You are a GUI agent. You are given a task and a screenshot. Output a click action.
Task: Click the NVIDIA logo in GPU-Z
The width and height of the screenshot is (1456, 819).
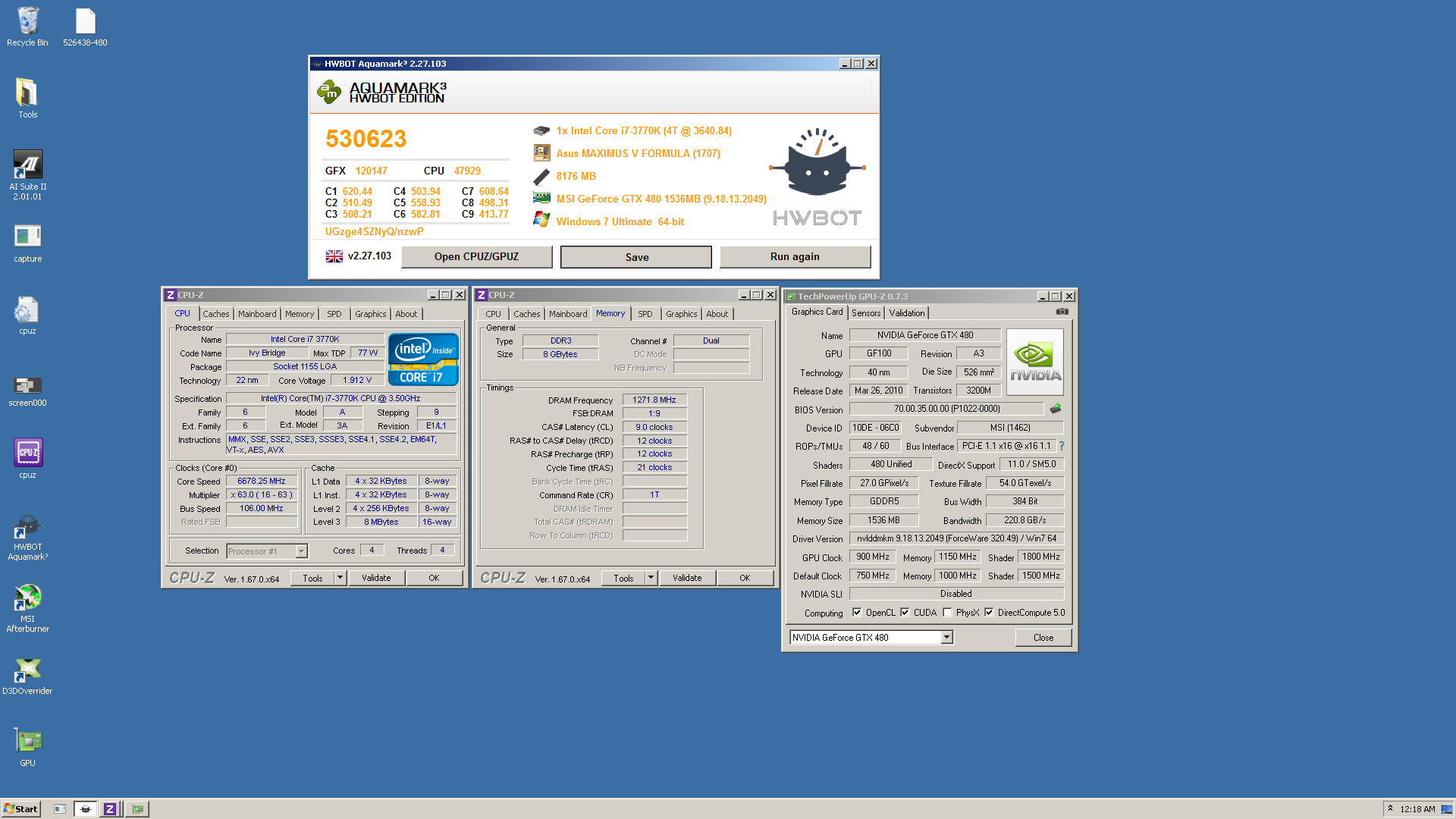point(1035,362)
